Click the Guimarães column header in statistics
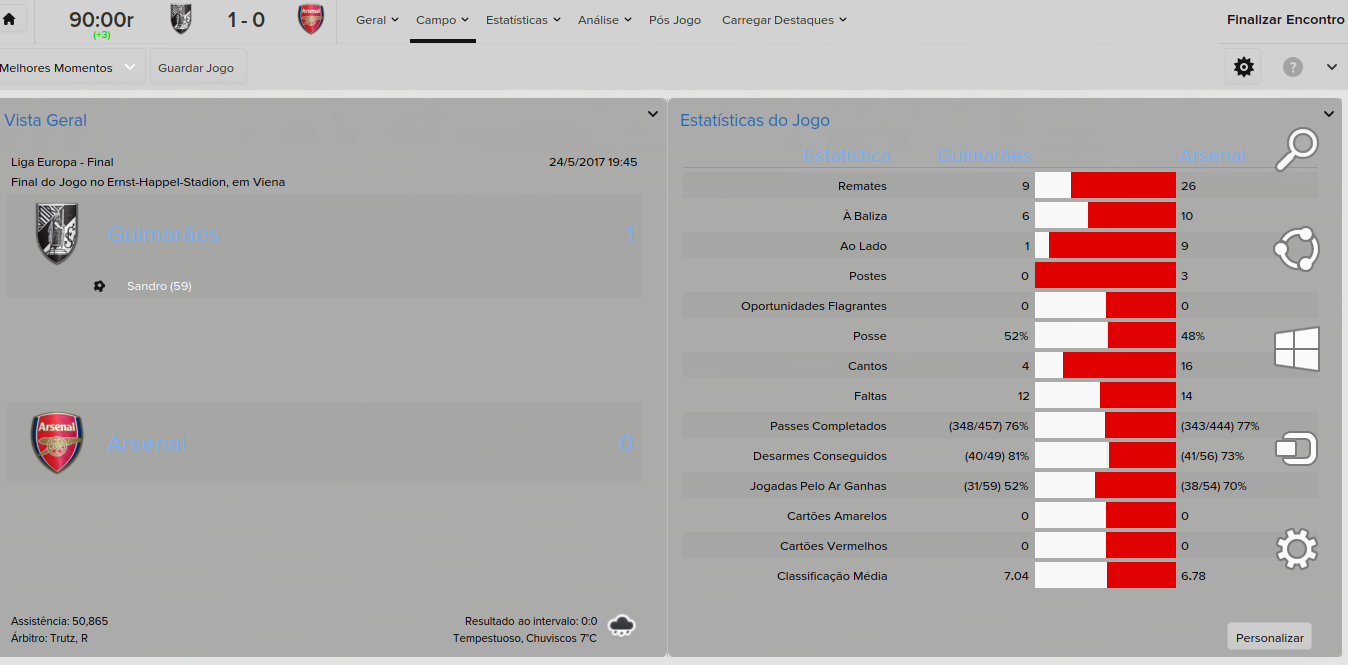This screenshot has height=665, width=1348. 984,156
